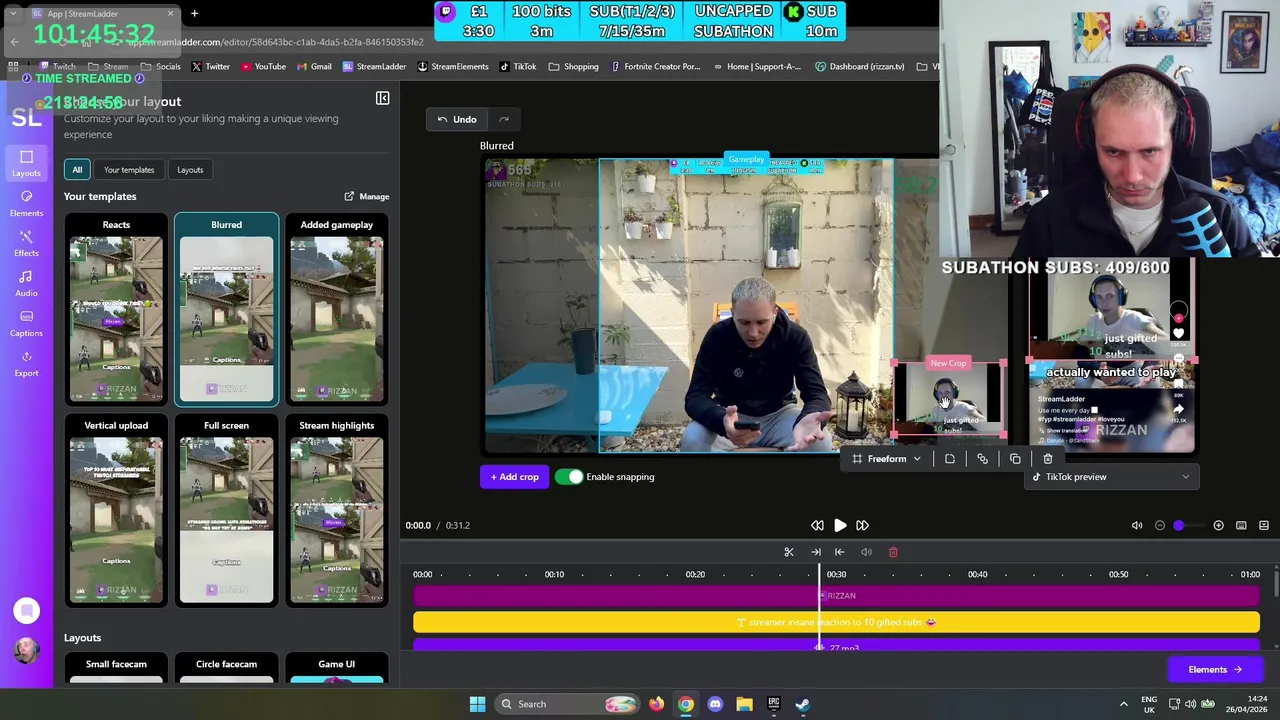Click the rewind playback button

(x=817, y=525)
